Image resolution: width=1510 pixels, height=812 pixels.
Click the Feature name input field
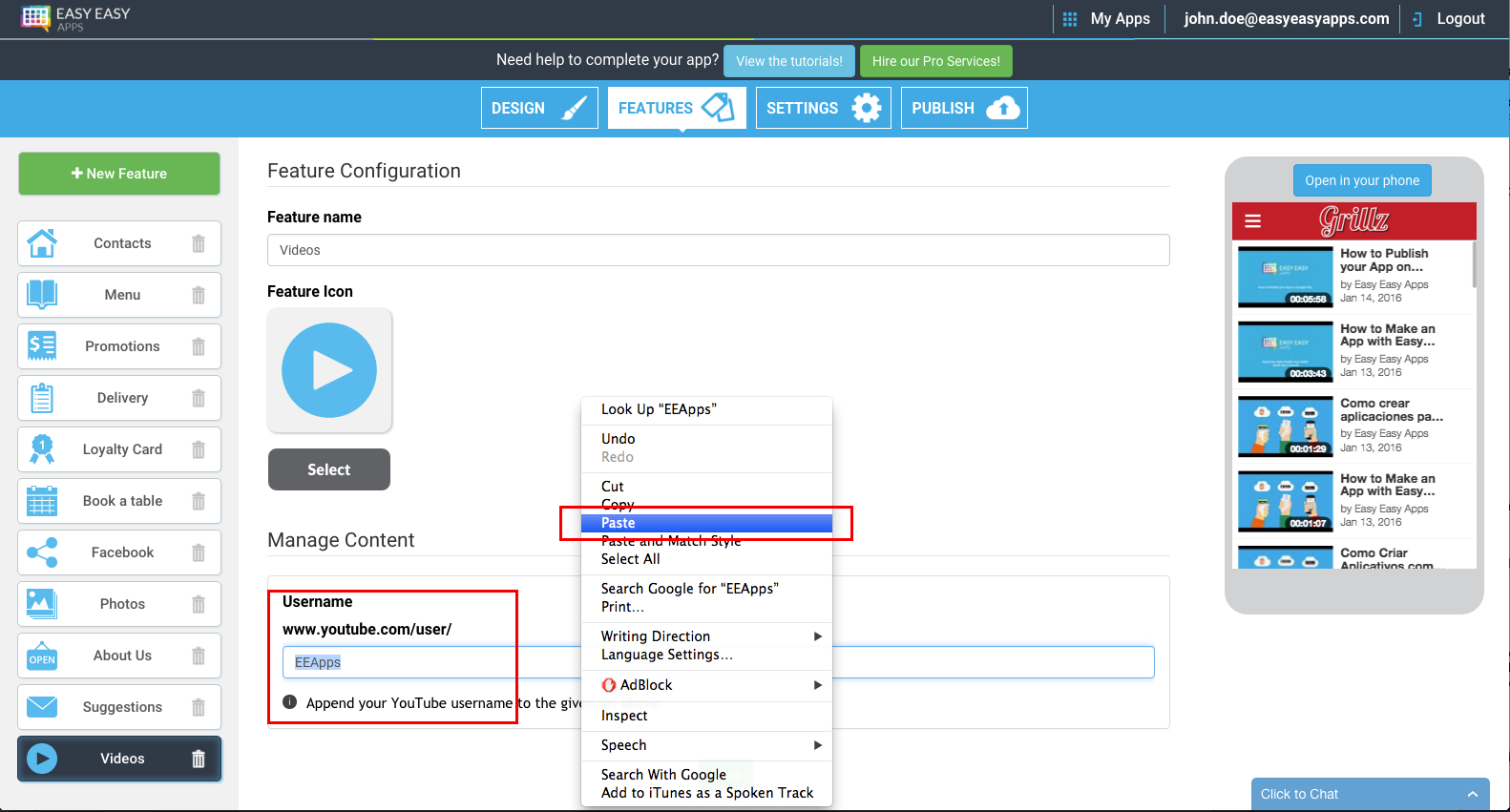[x=719, y=250]
